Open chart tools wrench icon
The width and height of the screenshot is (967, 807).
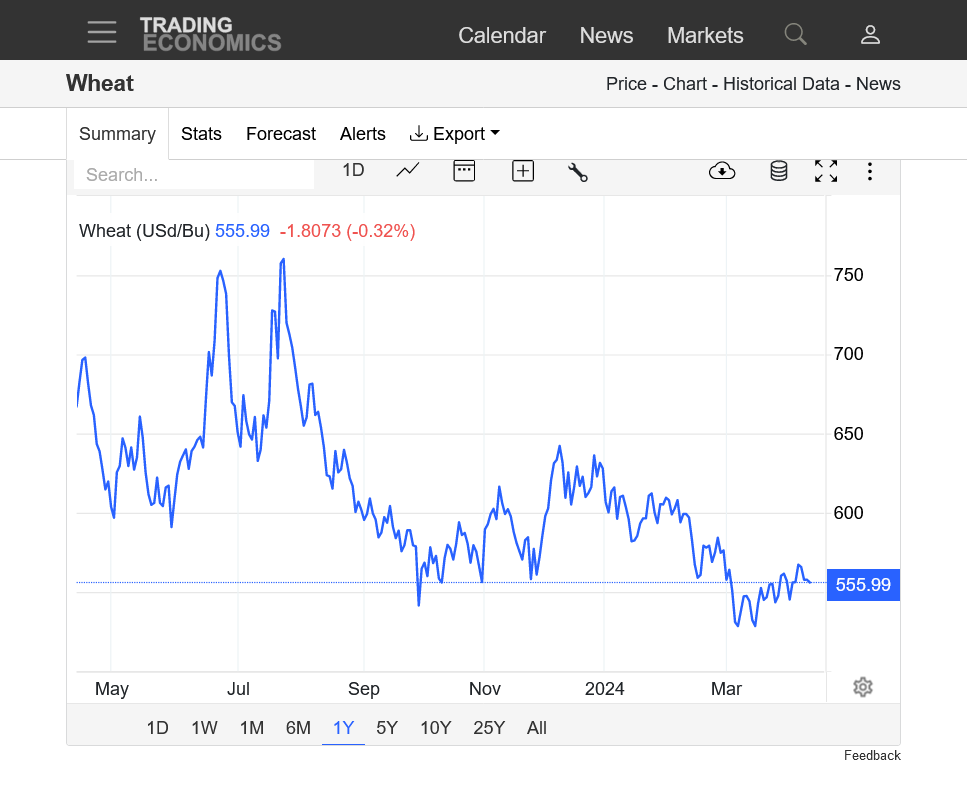click(x=577, y=171)
